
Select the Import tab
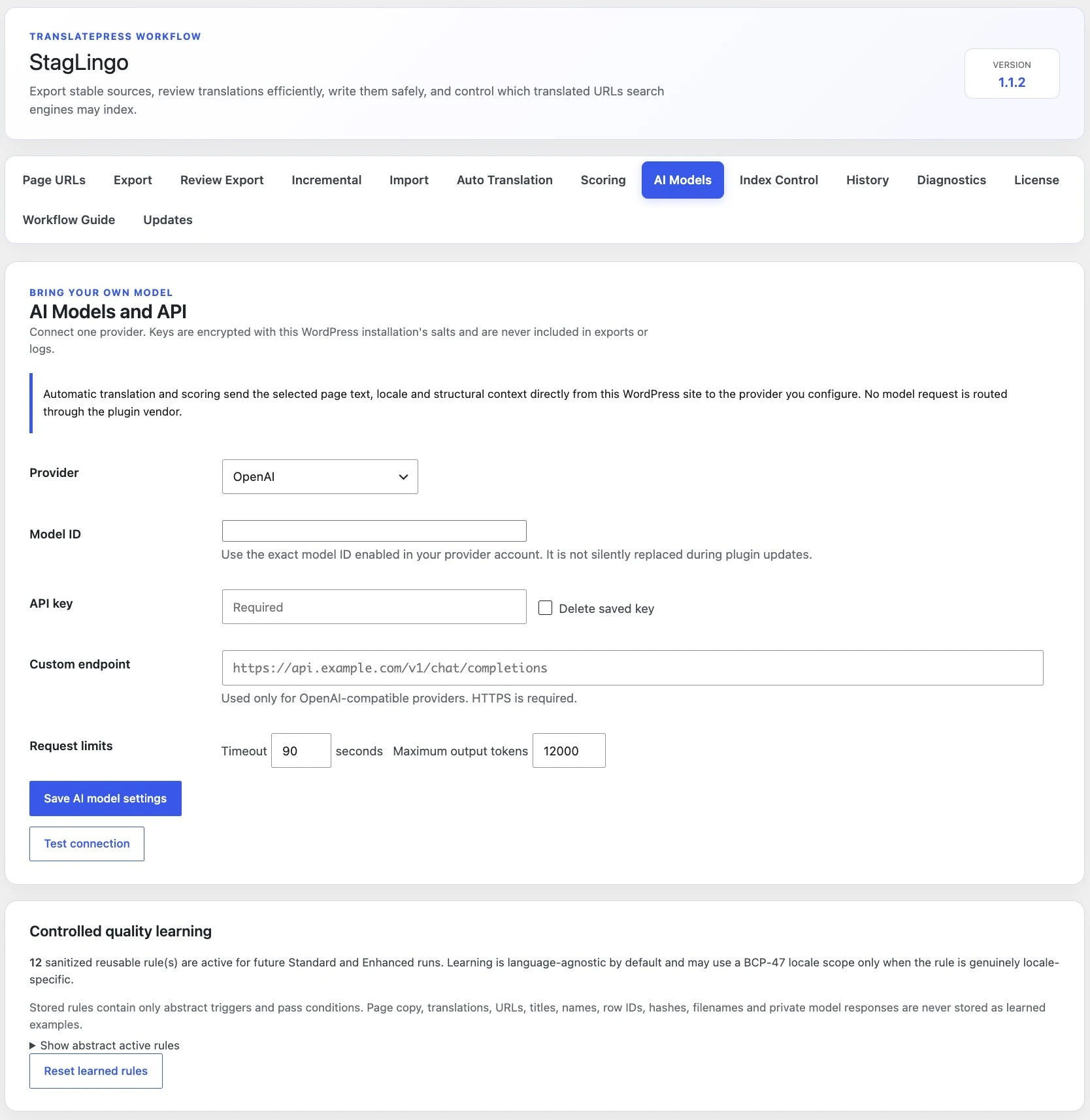pyautogui.click(x=409, y=180)
